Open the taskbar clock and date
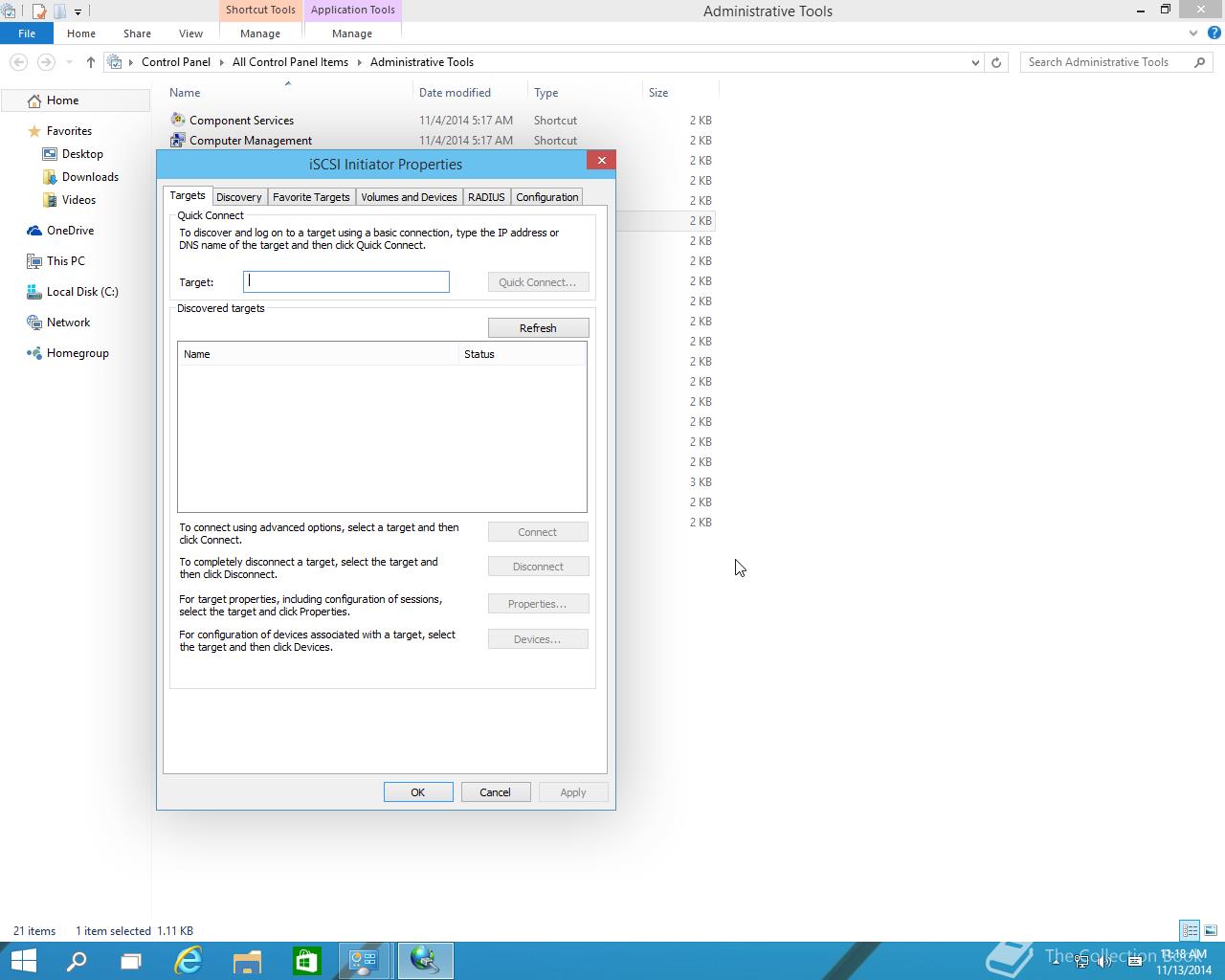Viewport: 1225px width, 980px height. pos(1184,962)
